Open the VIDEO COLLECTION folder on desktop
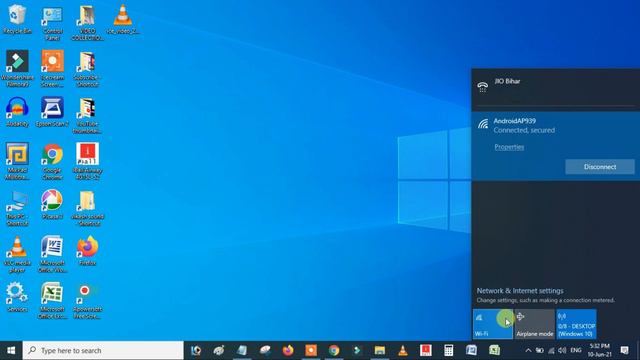 (x=87, y=23)
